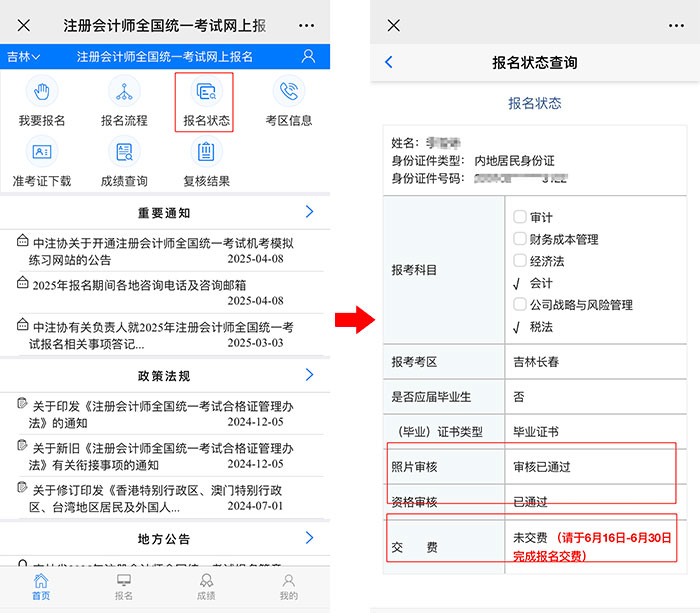Tap the 复核结果 clipboard icon
Screen dimensions: 700x613
206,153
